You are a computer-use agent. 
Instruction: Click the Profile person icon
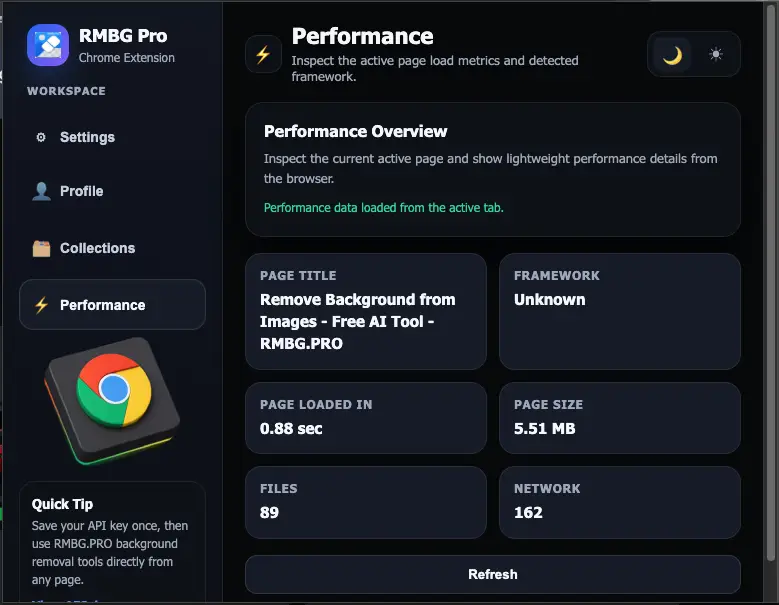point(41,191)
